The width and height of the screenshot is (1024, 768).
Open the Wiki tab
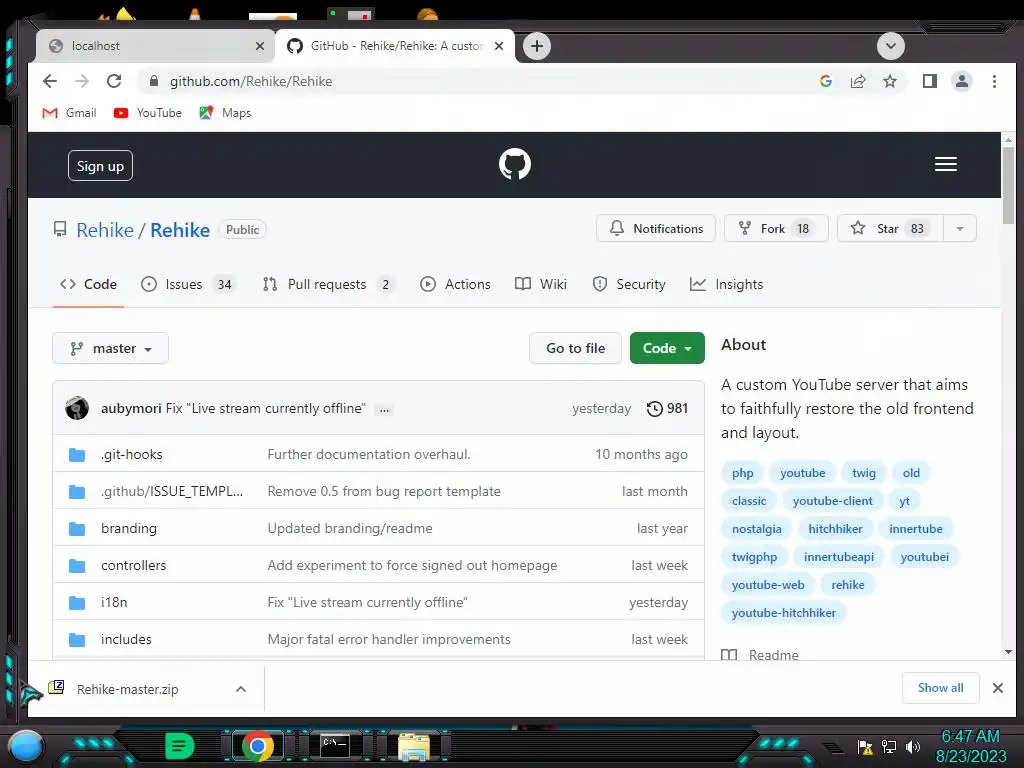click(541, 284)
